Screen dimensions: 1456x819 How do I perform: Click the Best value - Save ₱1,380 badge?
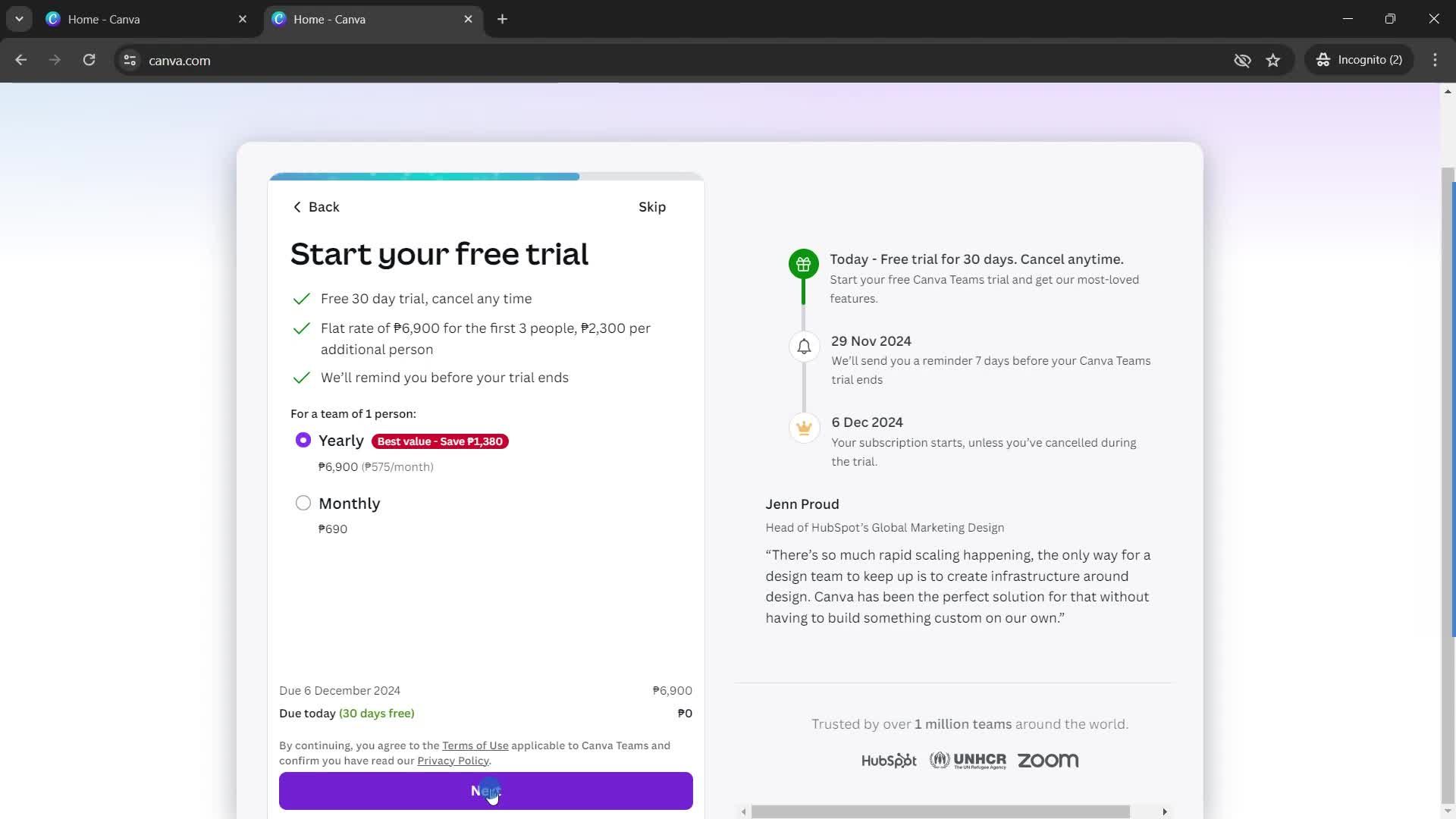coord(440,441)
